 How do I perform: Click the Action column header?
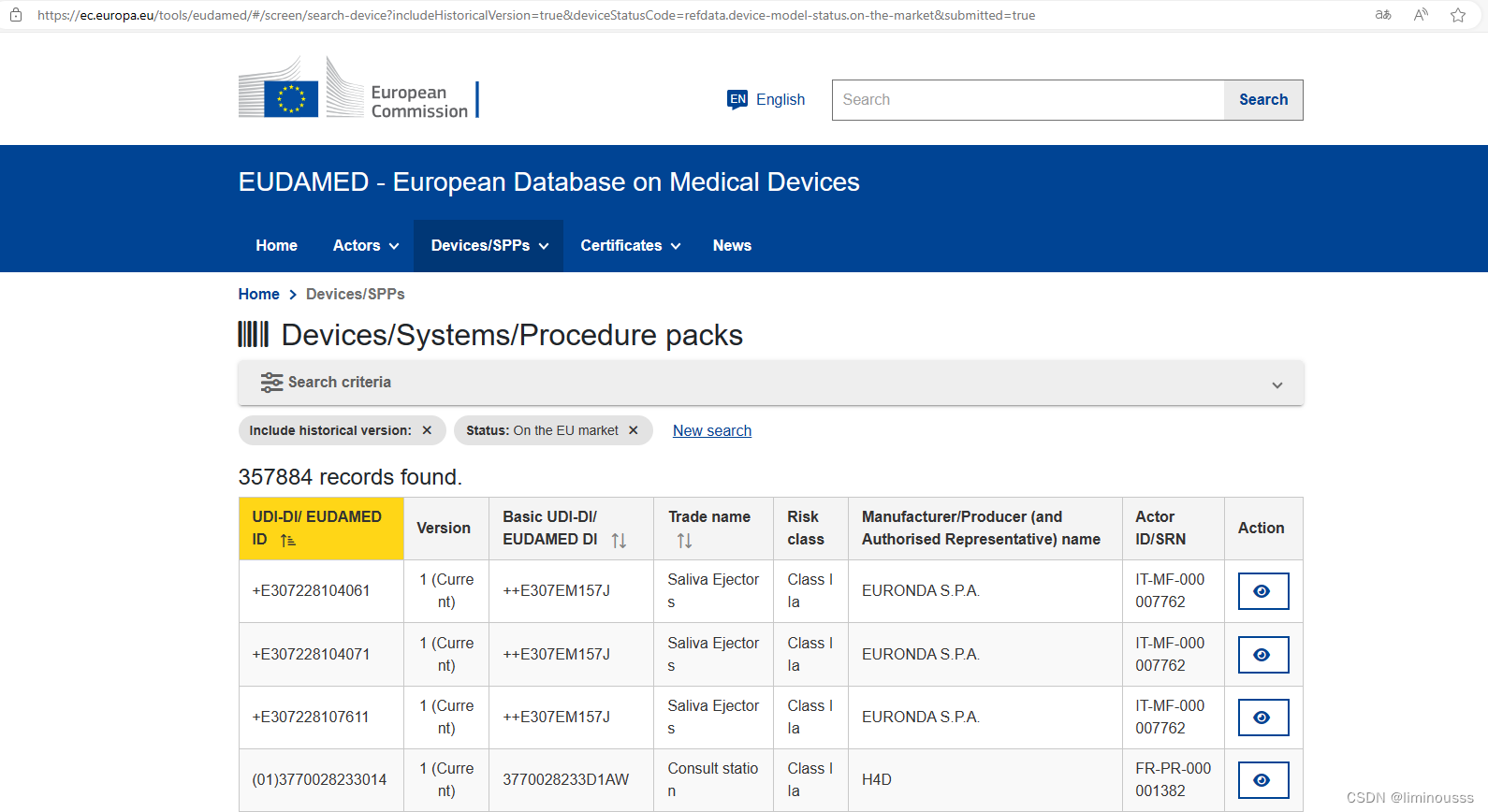1262,529
